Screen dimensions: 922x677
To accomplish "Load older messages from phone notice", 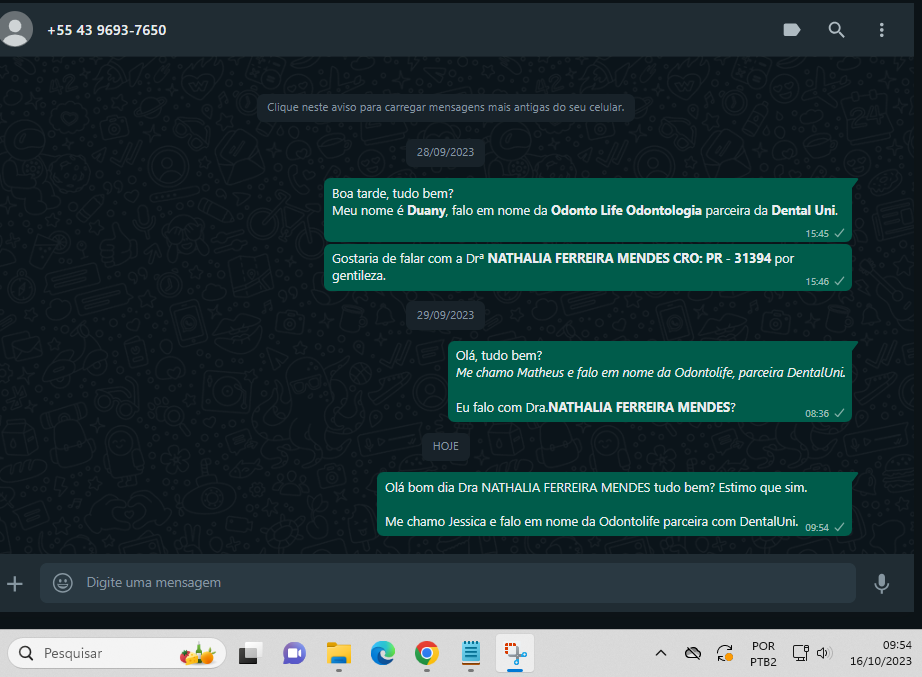I will [x=445, y=108].
